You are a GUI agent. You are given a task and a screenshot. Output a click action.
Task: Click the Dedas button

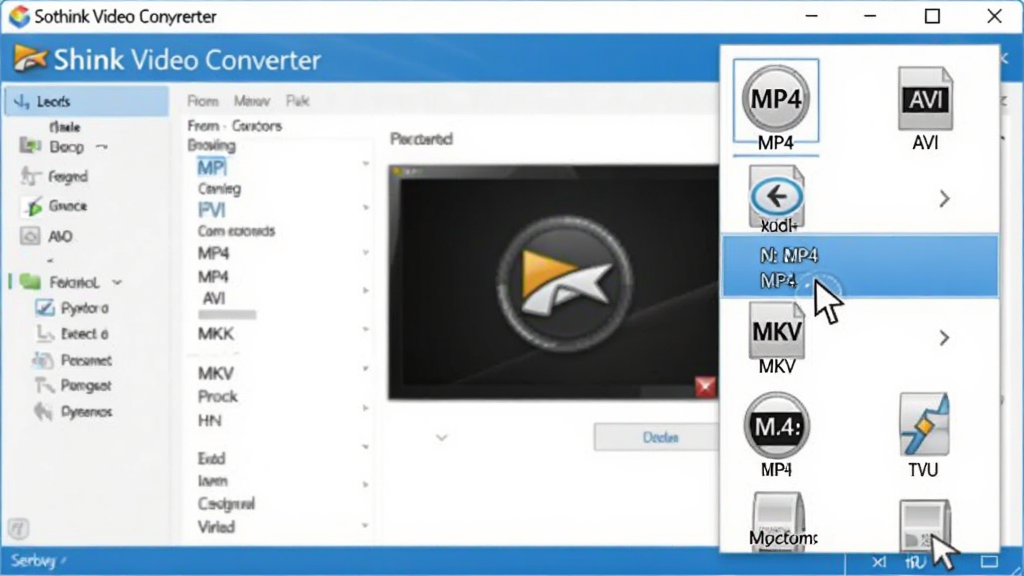pos(656,437)
